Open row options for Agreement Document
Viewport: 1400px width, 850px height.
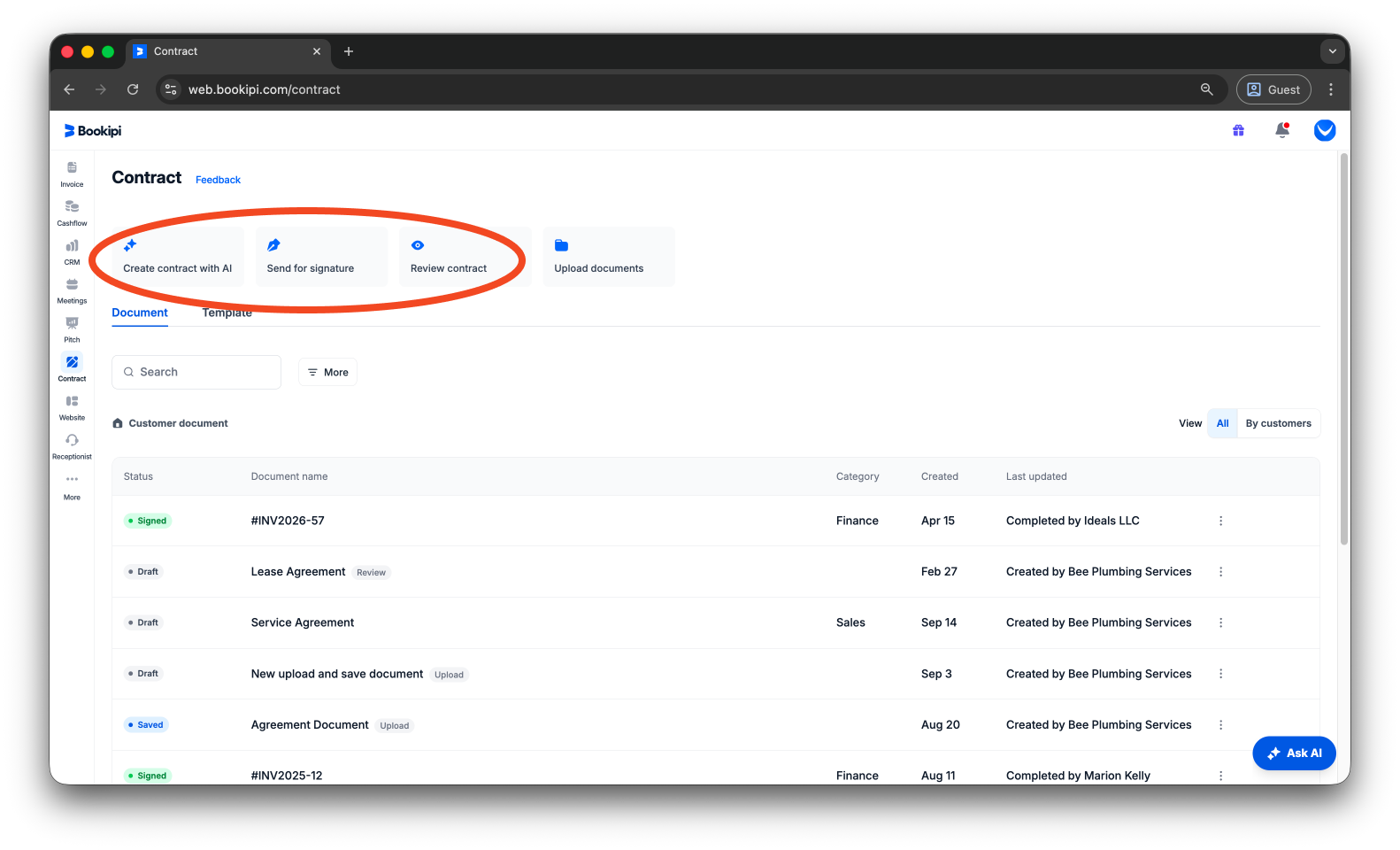click(1220, 724)
